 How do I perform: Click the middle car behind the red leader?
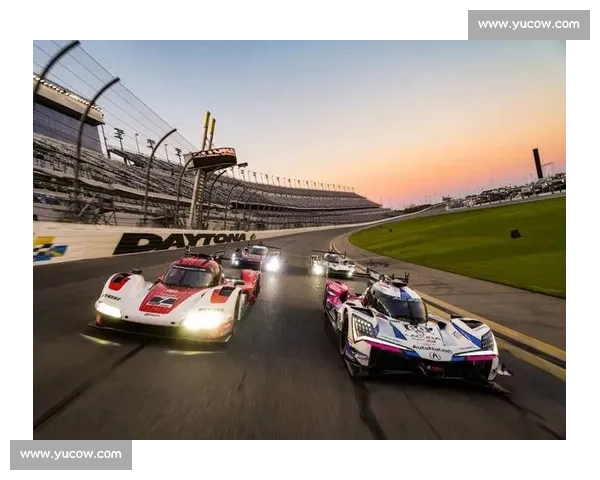256,257
